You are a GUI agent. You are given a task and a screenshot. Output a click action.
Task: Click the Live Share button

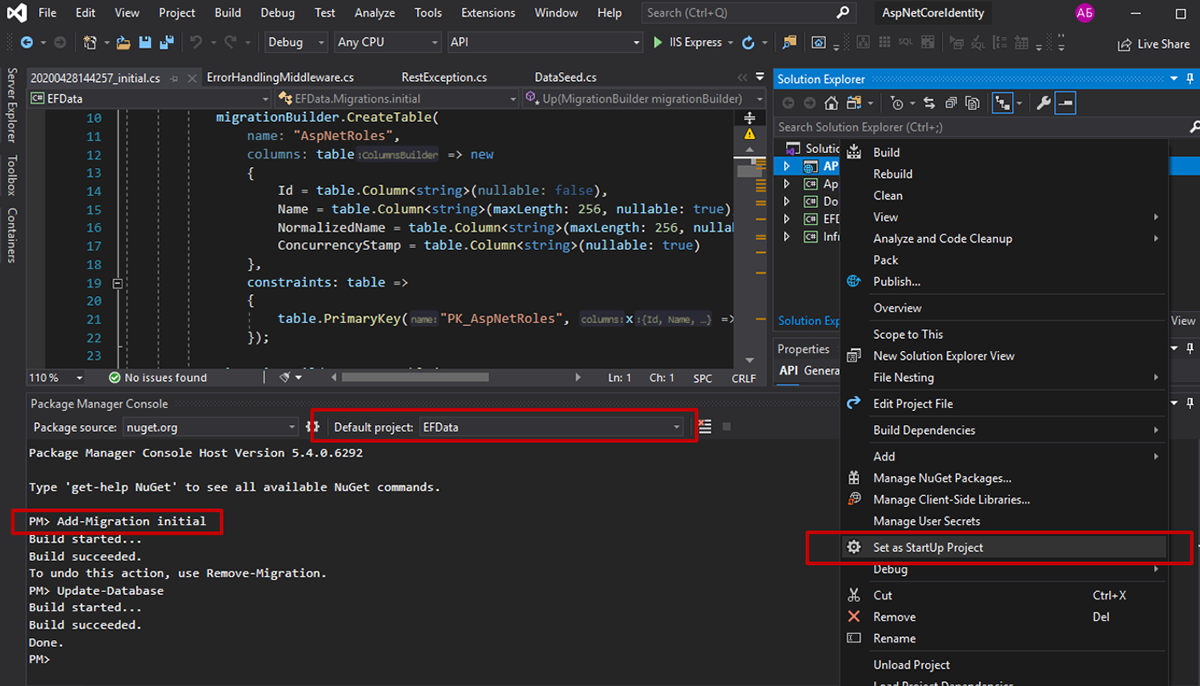(x=1153, y=44)
